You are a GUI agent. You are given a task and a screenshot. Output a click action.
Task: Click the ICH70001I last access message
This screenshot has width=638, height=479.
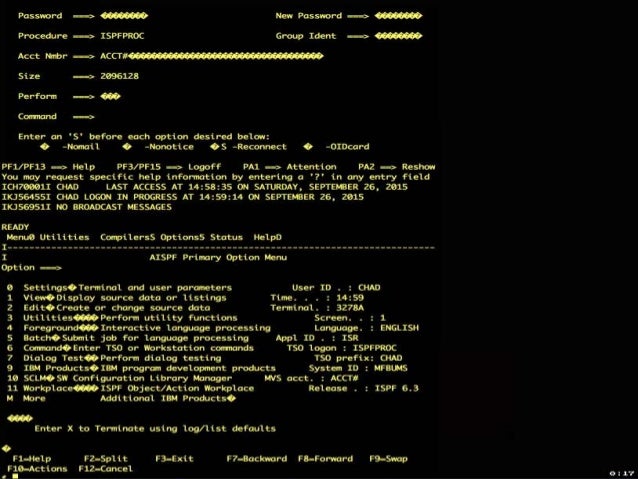(x=204, y=187)
